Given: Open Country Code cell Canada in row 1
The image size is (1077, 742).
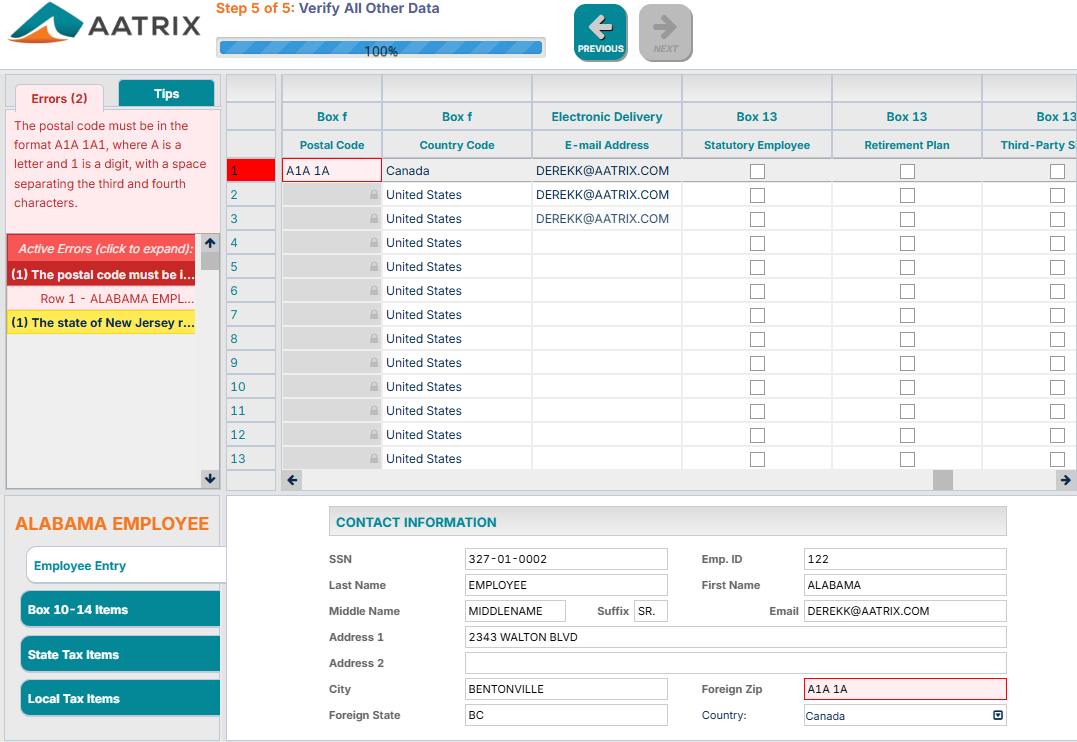Looking at the screenshot, I should (457, 170).
